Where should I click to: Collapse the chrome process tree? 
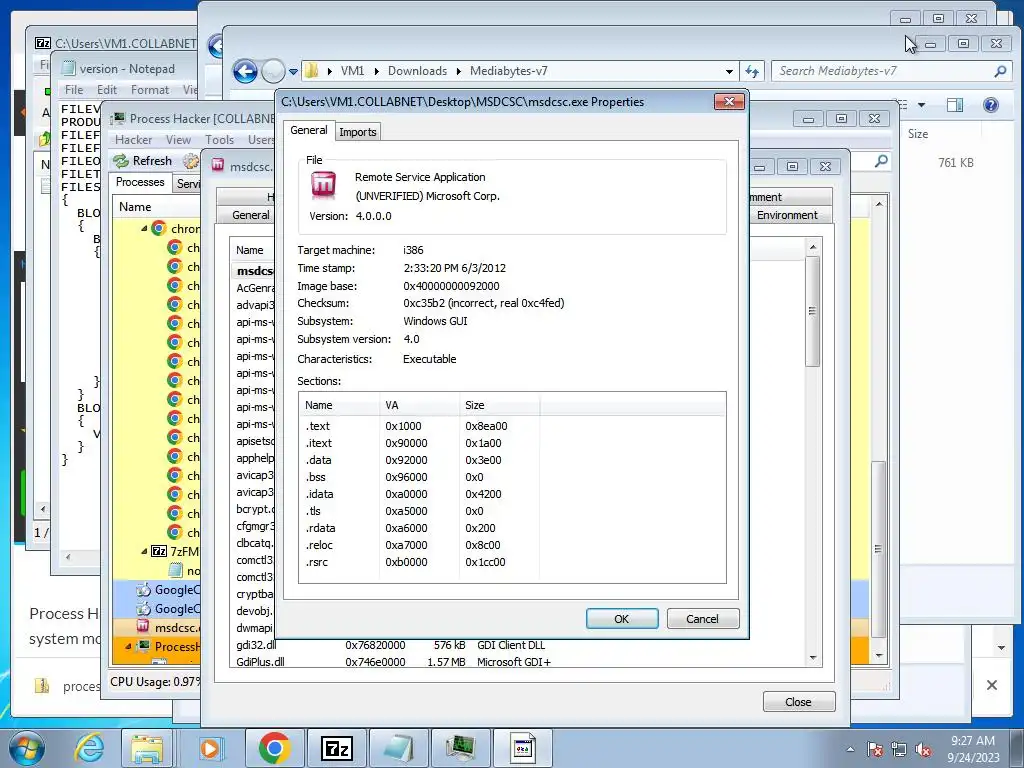click(x=144, y=229)
